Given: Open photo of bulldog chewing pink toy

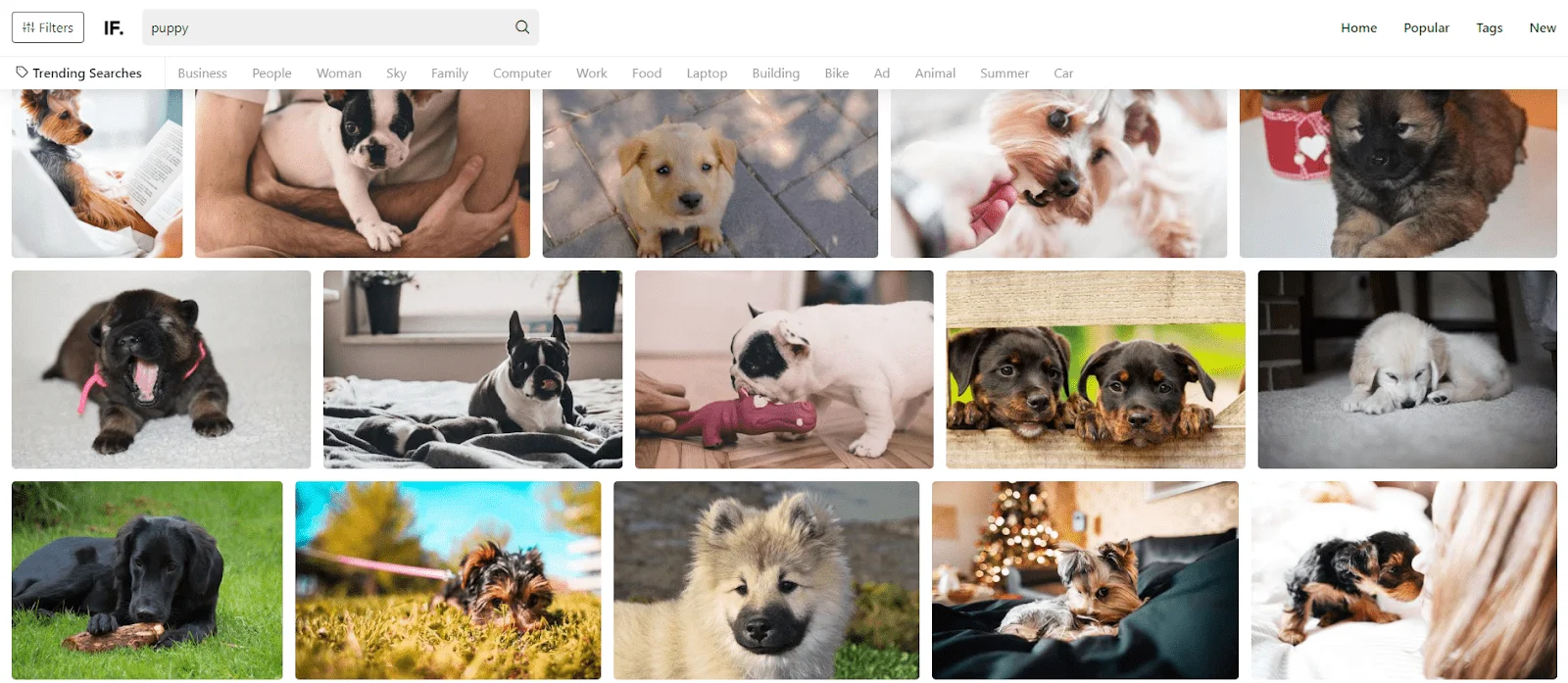Looking at the screenshot, I should pyautogui.click(x=784, y=369).
